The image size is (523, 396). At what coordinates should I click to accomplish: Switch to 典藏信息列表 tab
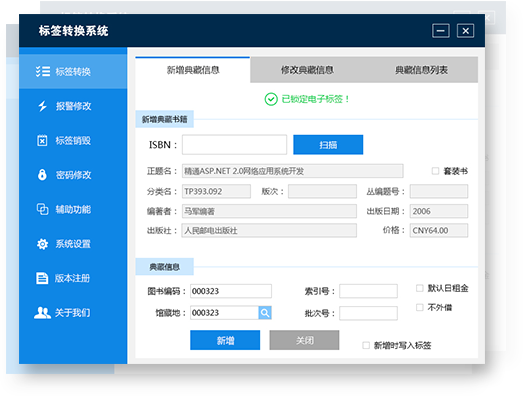click(x=421, y=70)
